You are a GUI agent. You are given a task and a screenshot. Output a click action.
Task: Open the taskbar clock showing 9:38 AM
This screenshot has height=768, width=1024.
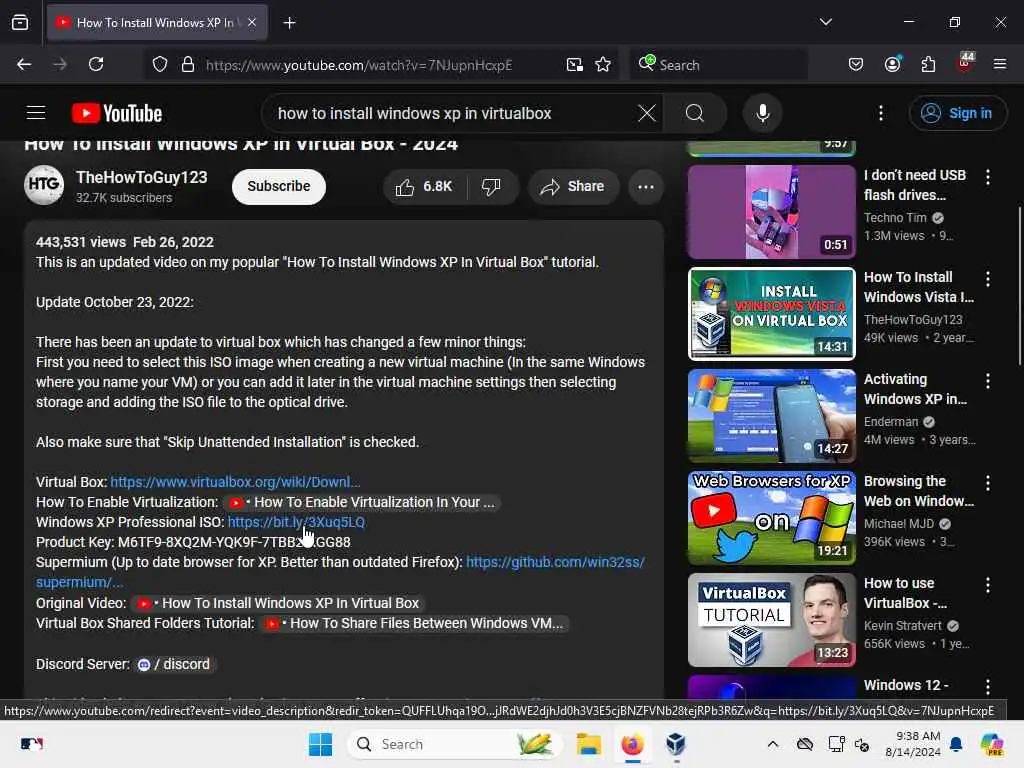point(912,744)
